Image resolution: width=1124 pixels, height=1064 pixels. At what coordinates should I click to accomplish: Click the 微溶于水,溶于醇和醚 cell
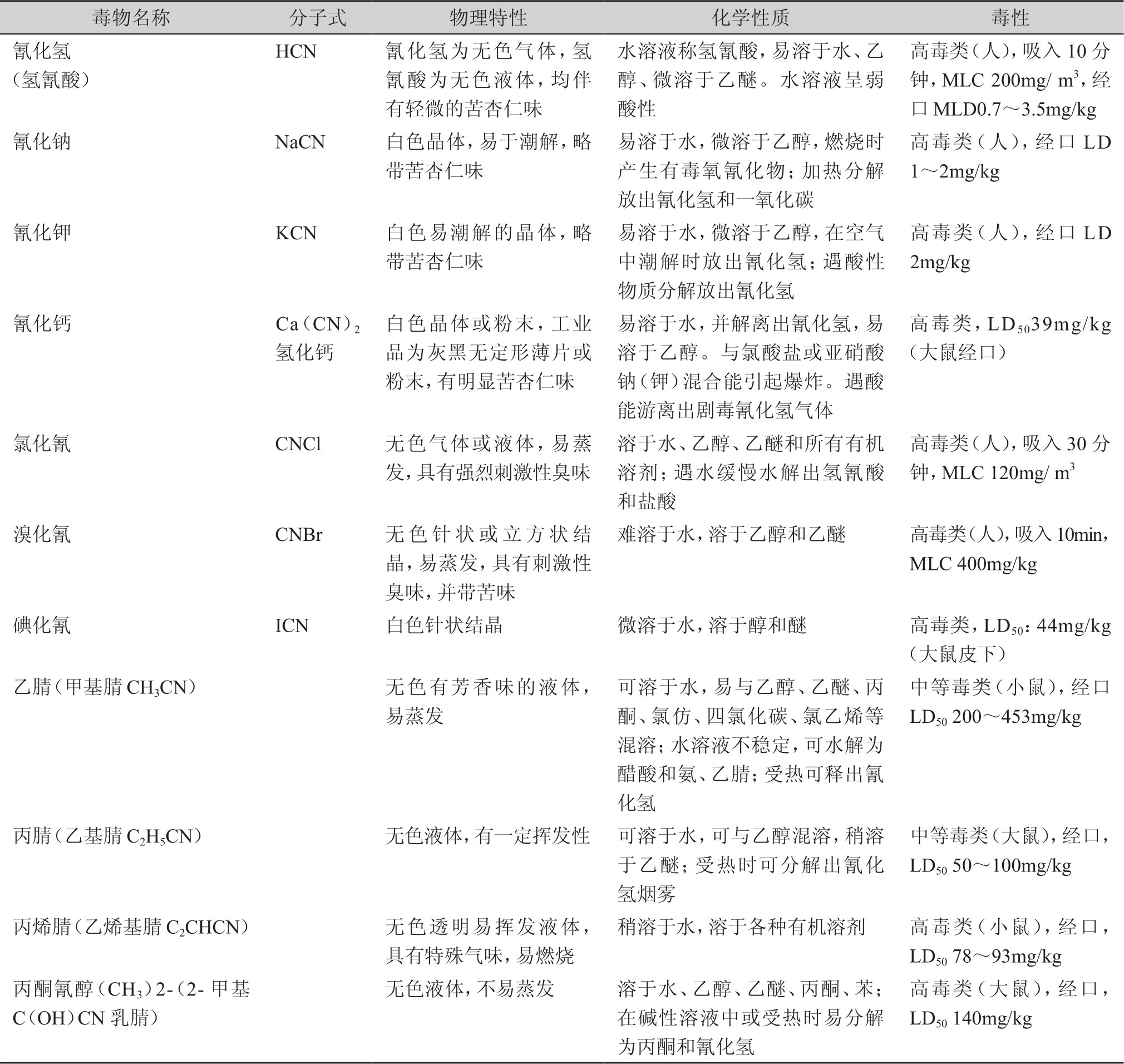(x=712, y=625)
